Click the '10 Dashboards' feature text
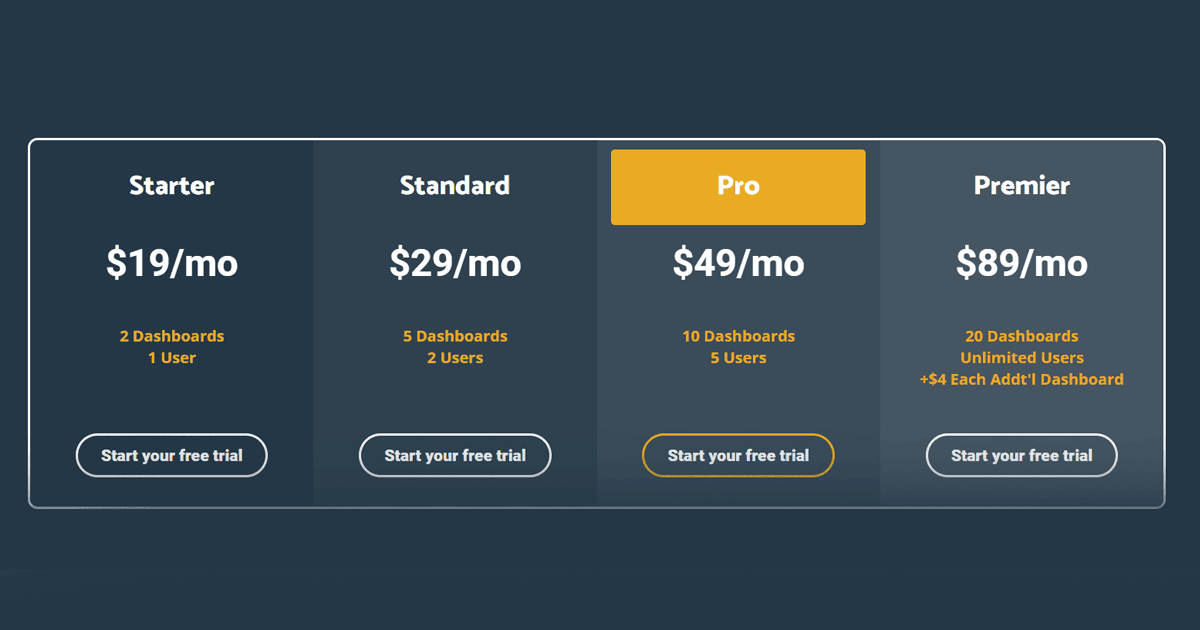This screenshot has width=1200, height=630. (x=739, y=336)
